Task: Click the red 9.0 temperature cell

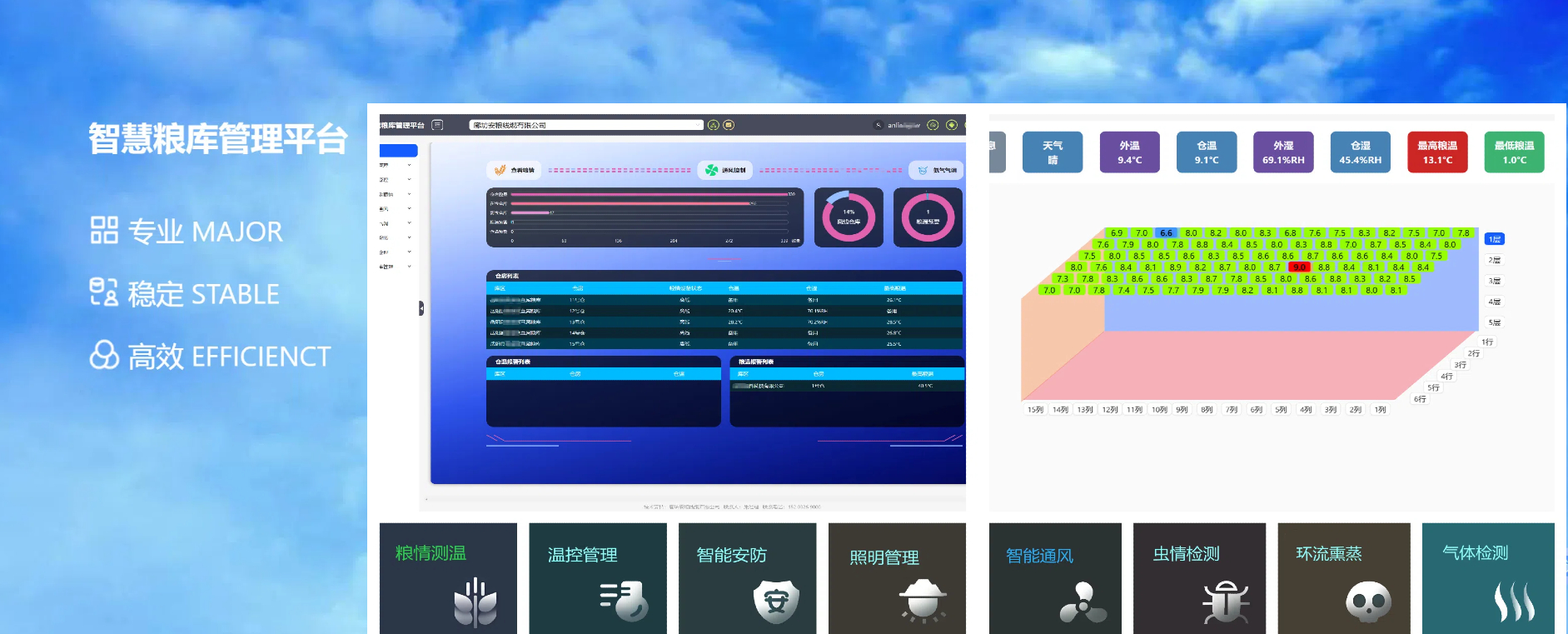Action: pyautogui.click(x=1299, y=267)
